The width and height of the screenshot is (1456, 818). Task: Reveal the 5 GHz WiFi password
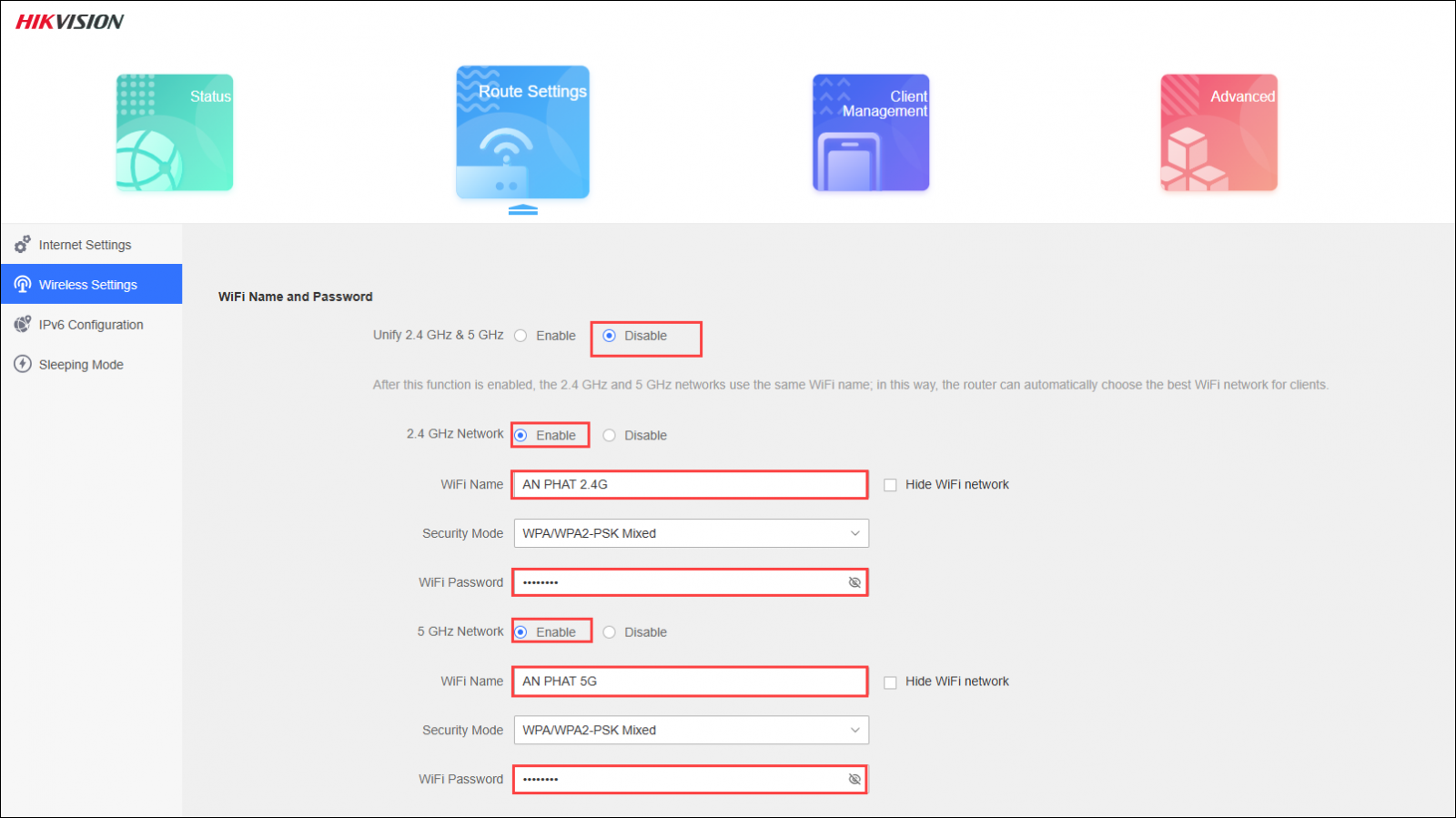(854, 780)
